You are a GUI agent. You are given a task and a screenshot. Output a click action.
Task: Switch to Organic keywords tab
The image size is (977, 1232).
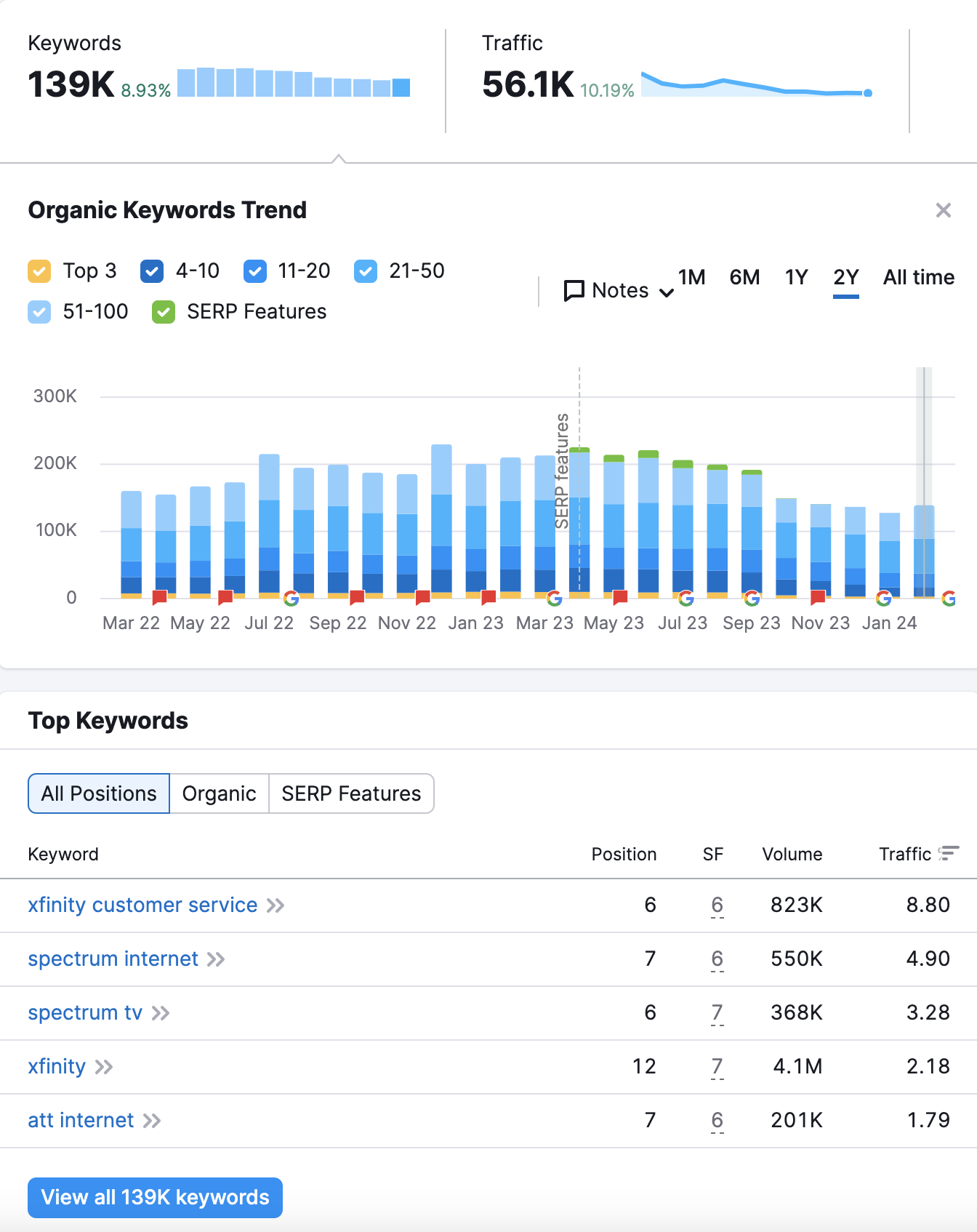tap(219, 793)
